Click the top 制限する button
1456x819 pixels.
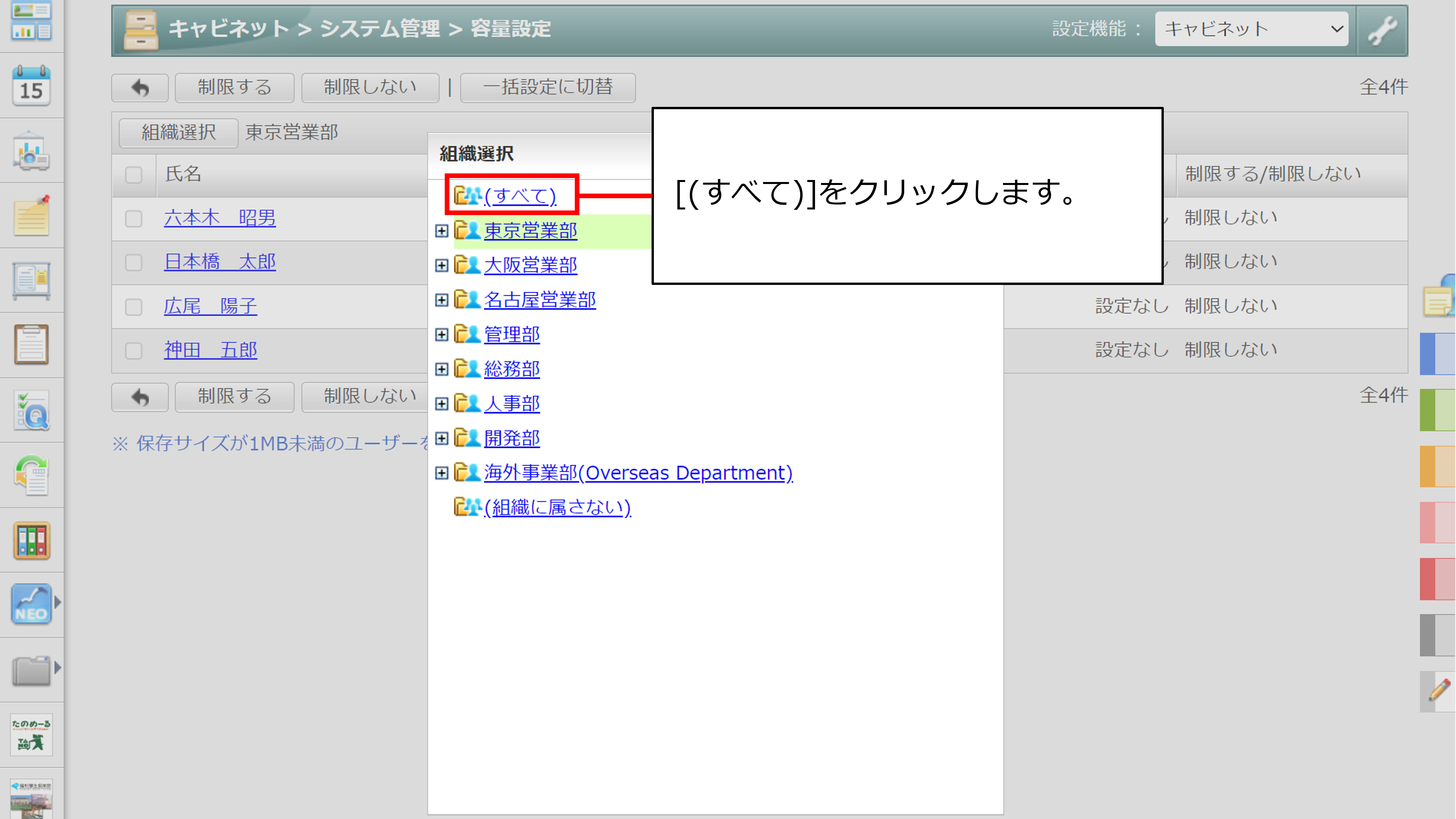235,88
